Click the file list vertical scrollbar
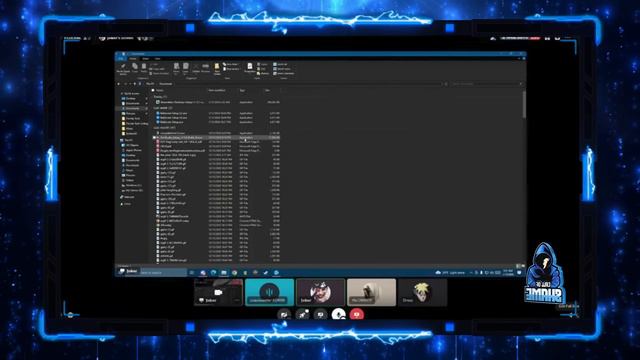 tap(524, 104)
